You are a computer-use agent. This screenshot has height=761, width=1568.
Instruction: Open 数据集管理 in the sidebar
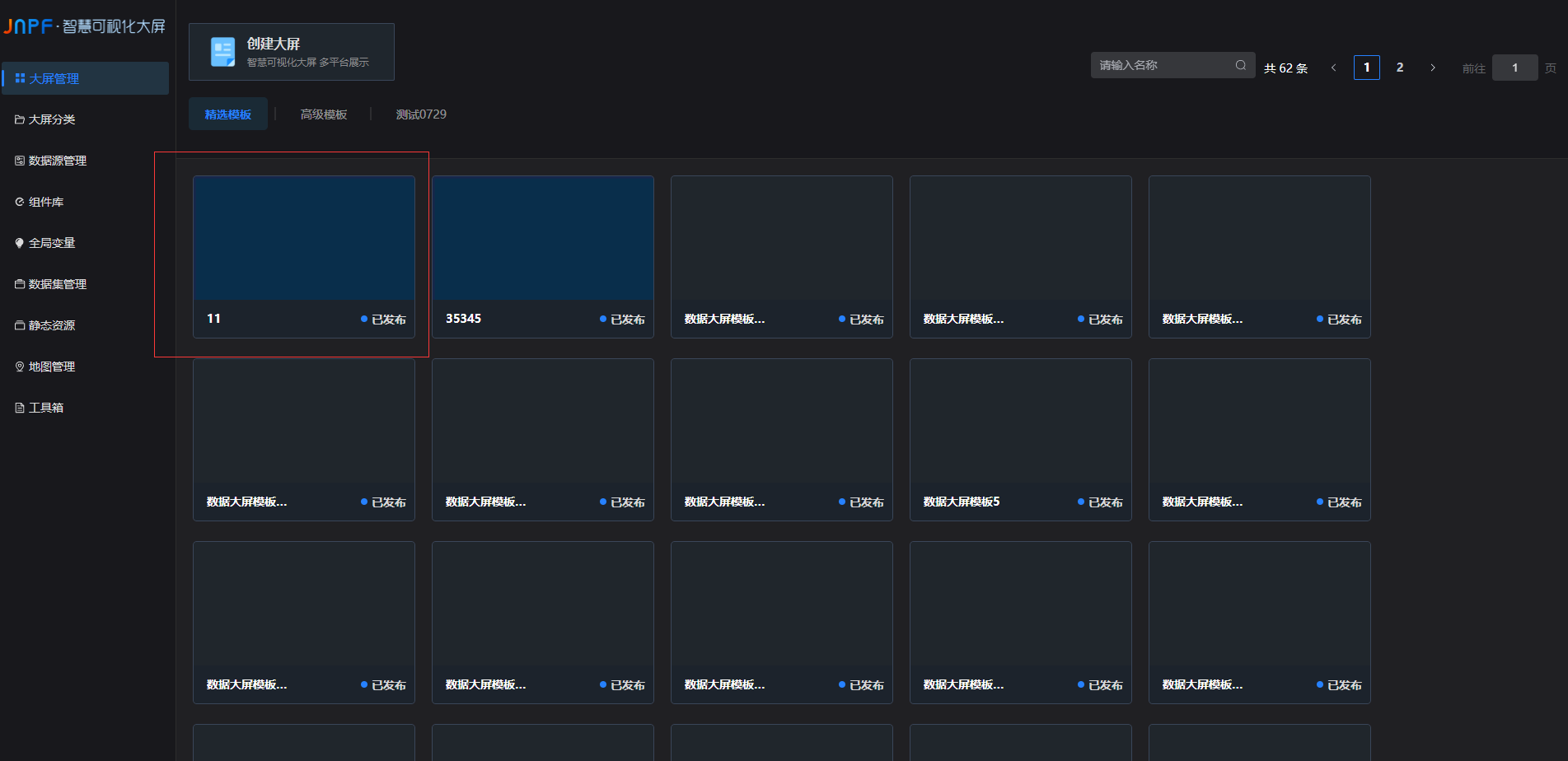[x=85, y=284]
